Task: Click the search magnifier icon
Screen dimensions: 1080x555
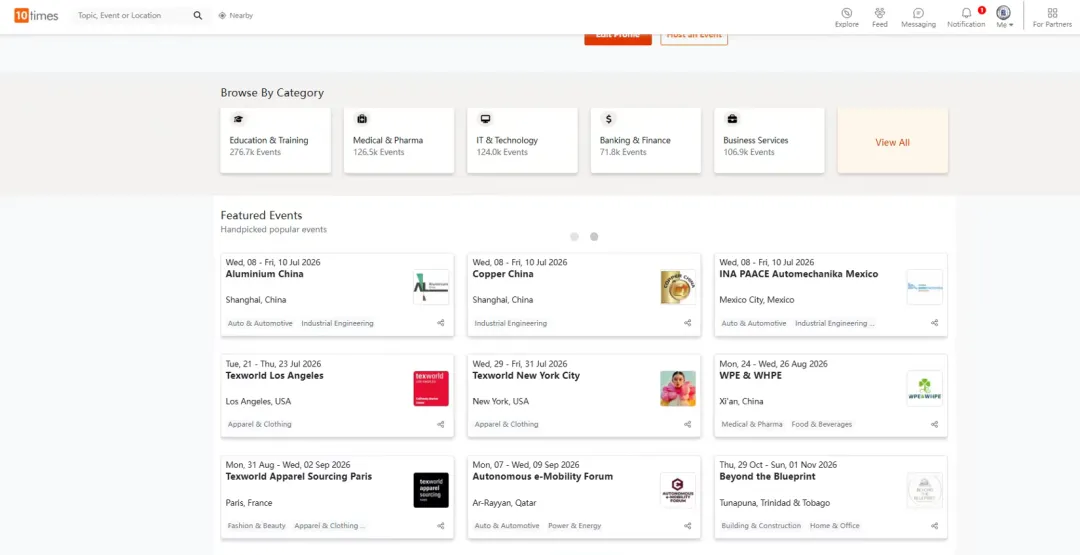Action: click(197, 16)
